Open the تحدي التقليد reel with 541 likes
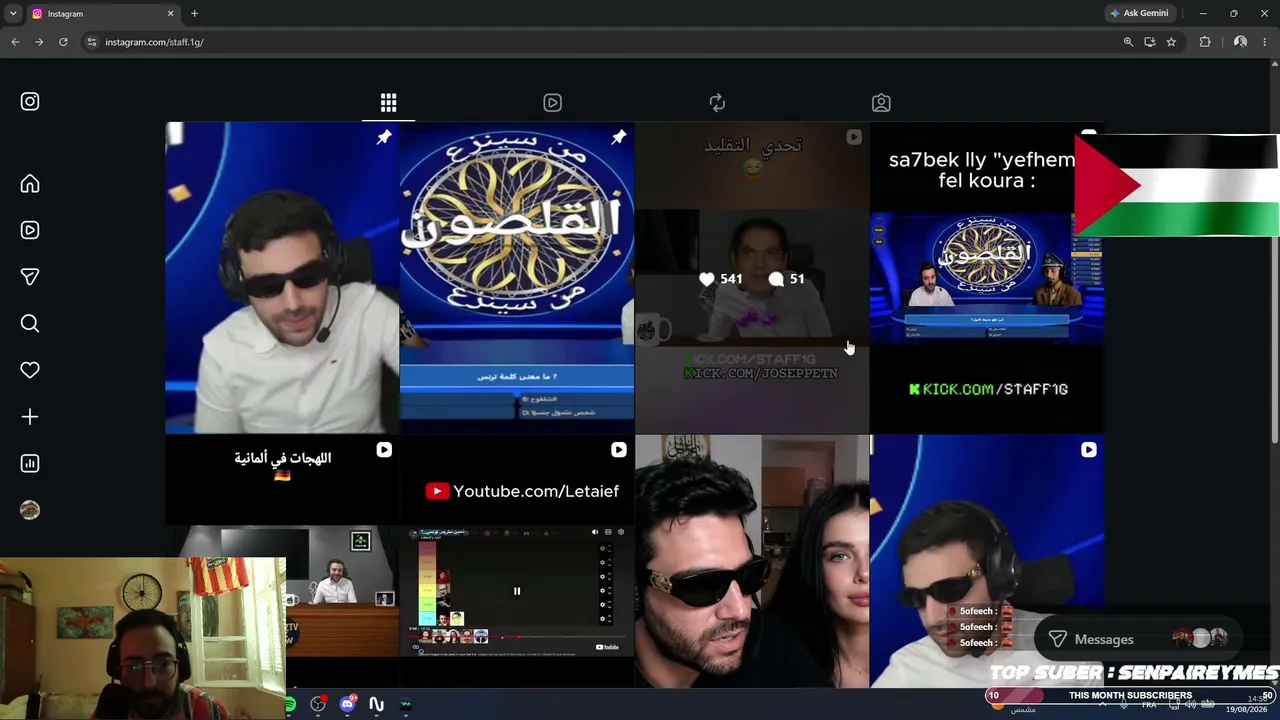This screenshot has height=720, width=1280. [752, 278]
